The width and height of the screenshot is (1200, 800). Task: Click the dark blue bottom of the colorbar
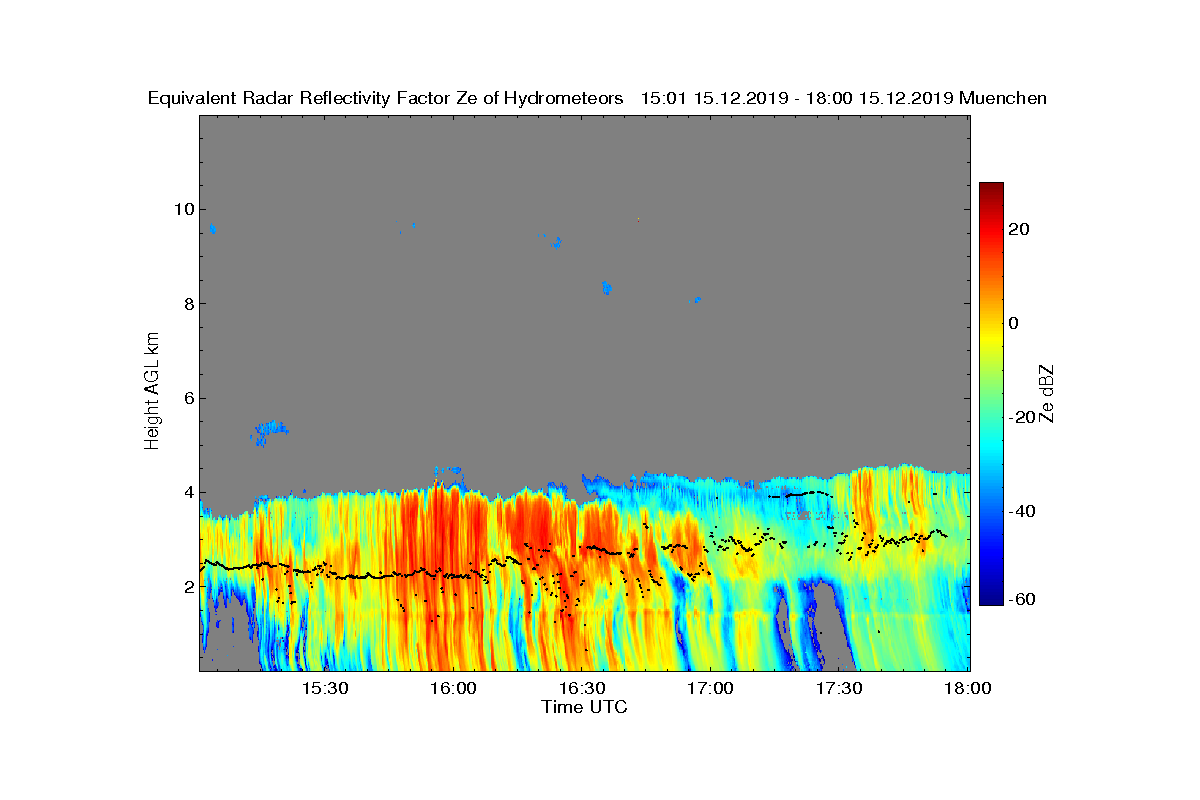click(x=991, y=598)
